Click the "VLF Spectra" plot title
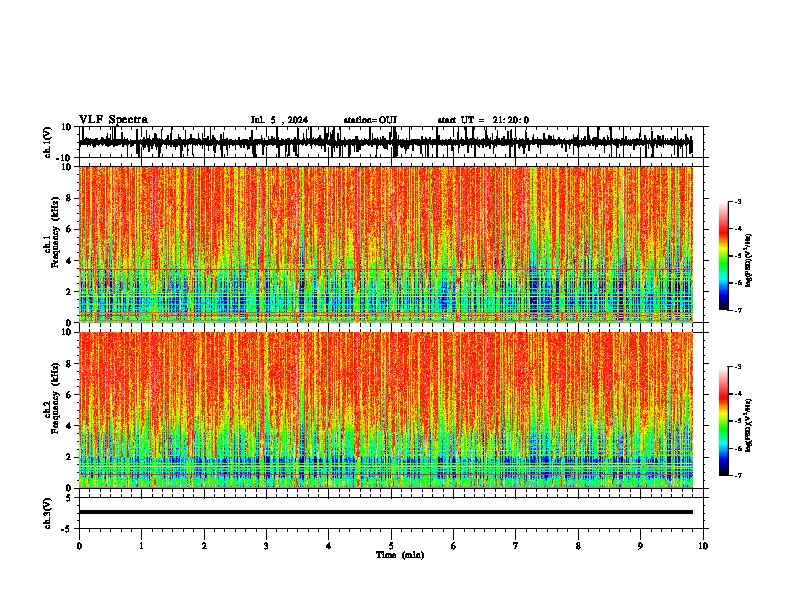This screenshot has height=612, width=792. [113, 120]
